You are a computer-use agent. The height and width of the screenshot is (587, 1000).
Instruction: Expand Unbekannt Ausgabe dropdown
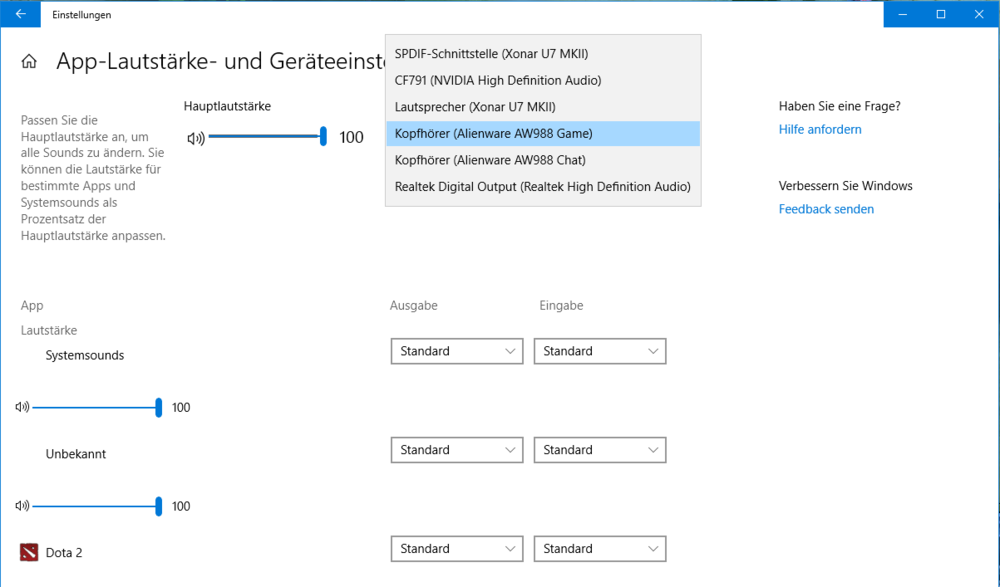pos(457,450)
